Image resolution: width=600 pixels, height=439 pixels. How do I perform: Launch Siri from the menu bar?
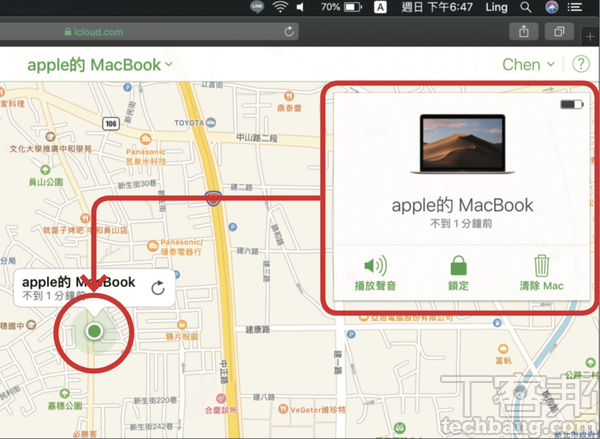point(551,7)
